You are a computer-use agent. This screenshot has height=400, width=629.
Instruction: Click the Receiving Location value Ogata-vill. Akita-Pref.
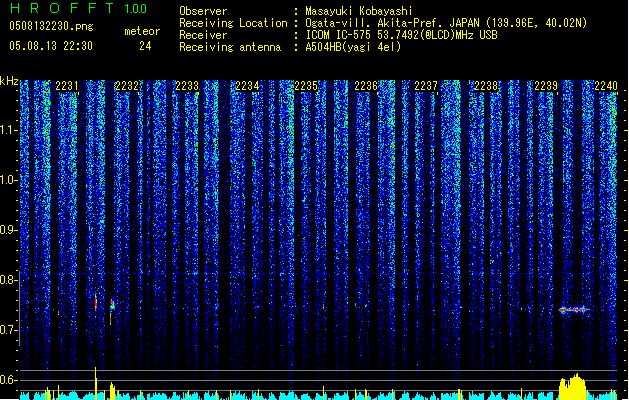pyautogui.click(x=374, y=23)
